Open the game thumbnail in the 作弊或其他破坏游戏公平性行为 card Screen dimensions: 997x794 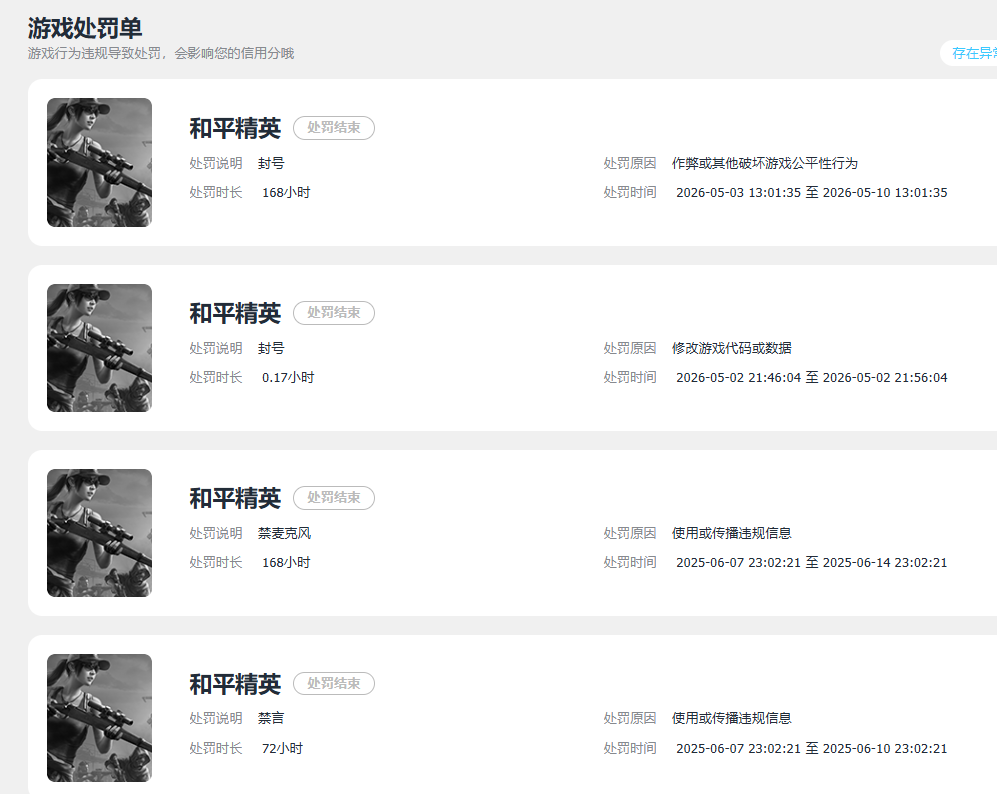[x=99, y=162]
